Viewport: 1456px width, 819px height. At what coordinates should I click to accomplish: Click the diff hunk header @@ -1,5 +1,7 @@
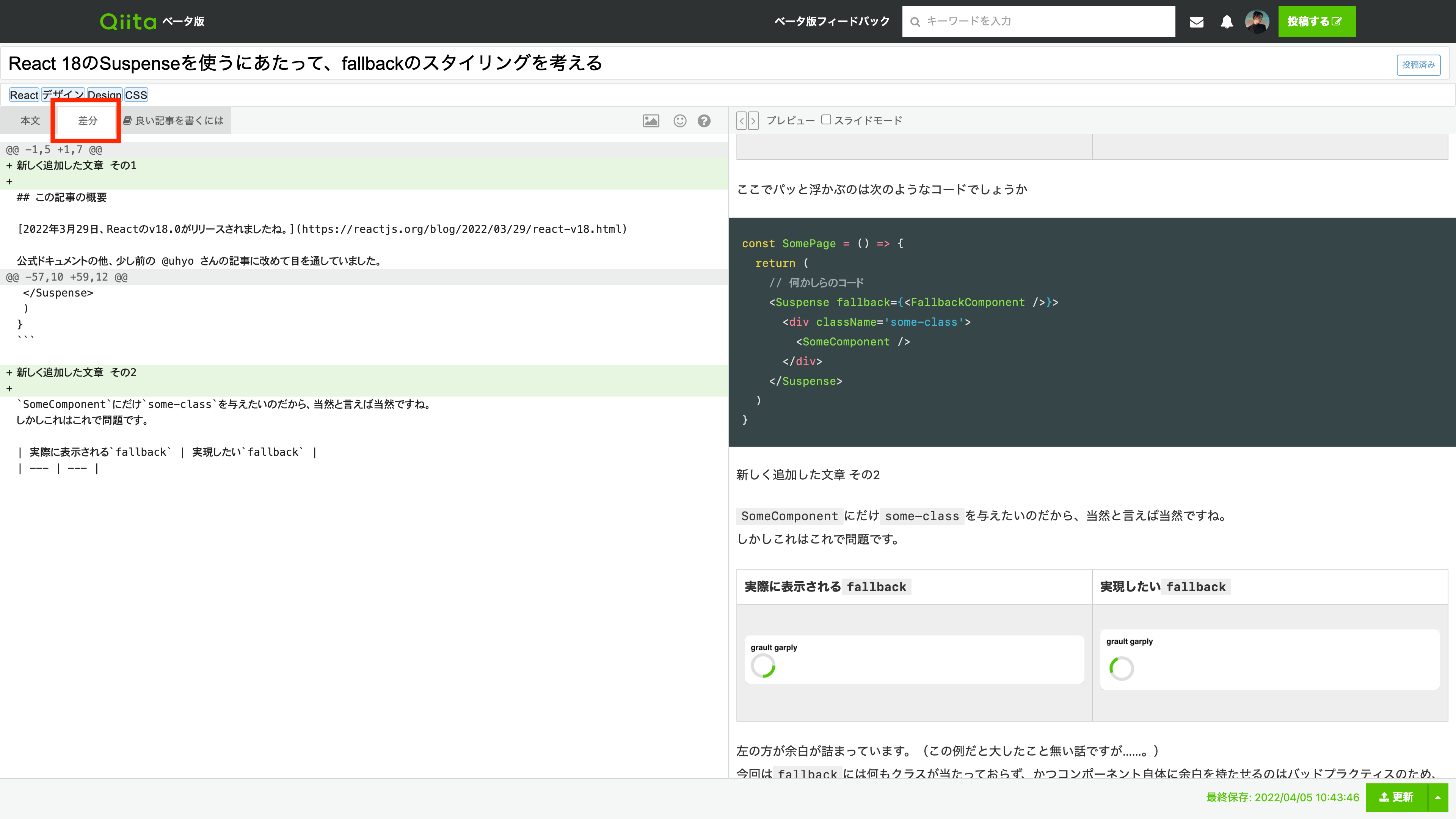[x=364, y=150]
